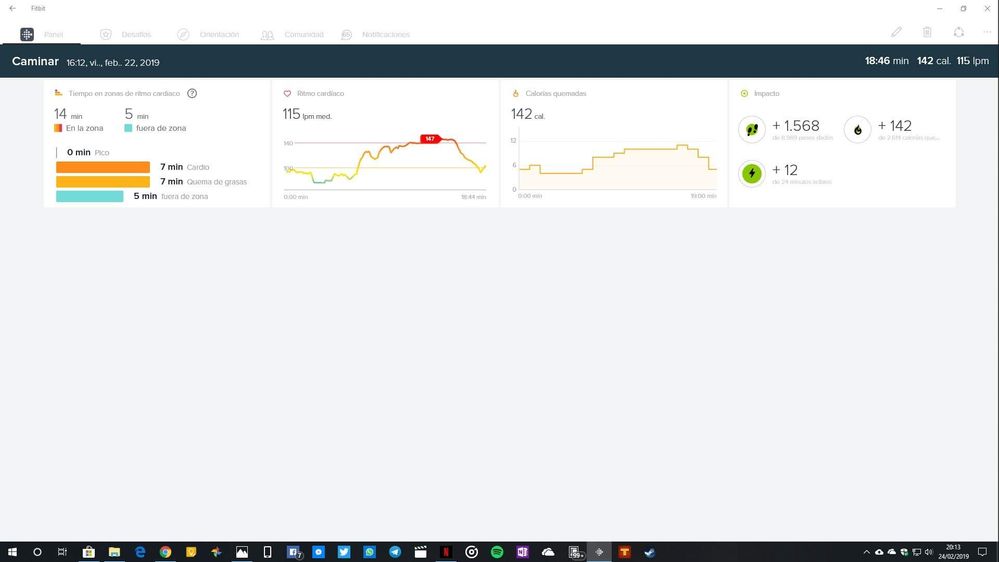Click the sync refresh icon
The height and width of the screenshot is (562, 999).
958,32
